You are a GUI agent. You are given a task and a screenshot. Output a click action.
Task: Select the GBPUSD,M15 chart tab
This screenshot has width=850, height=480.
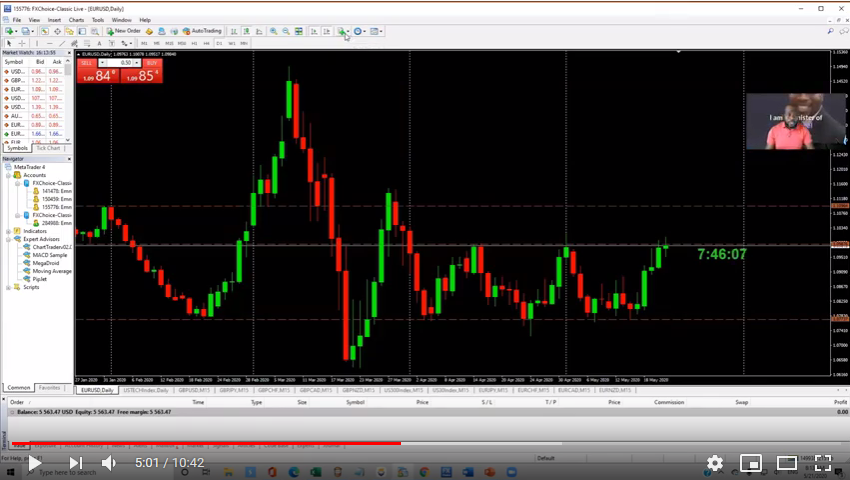coord(194,391)
